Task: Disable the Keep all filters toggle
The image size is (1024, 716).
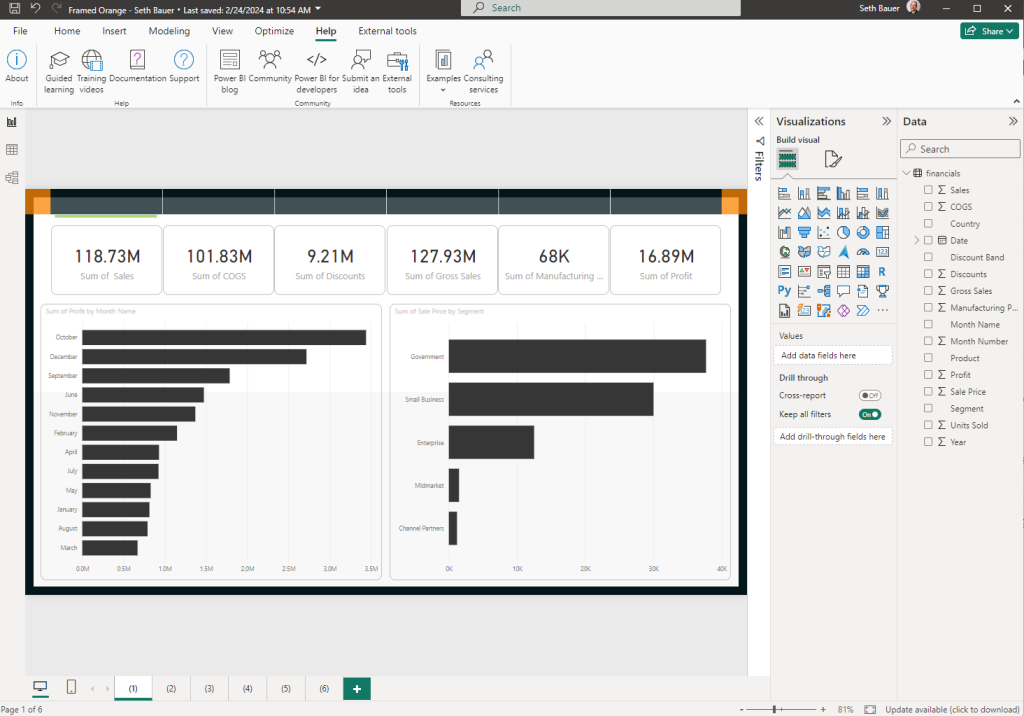Action: [x=870, y=414]
